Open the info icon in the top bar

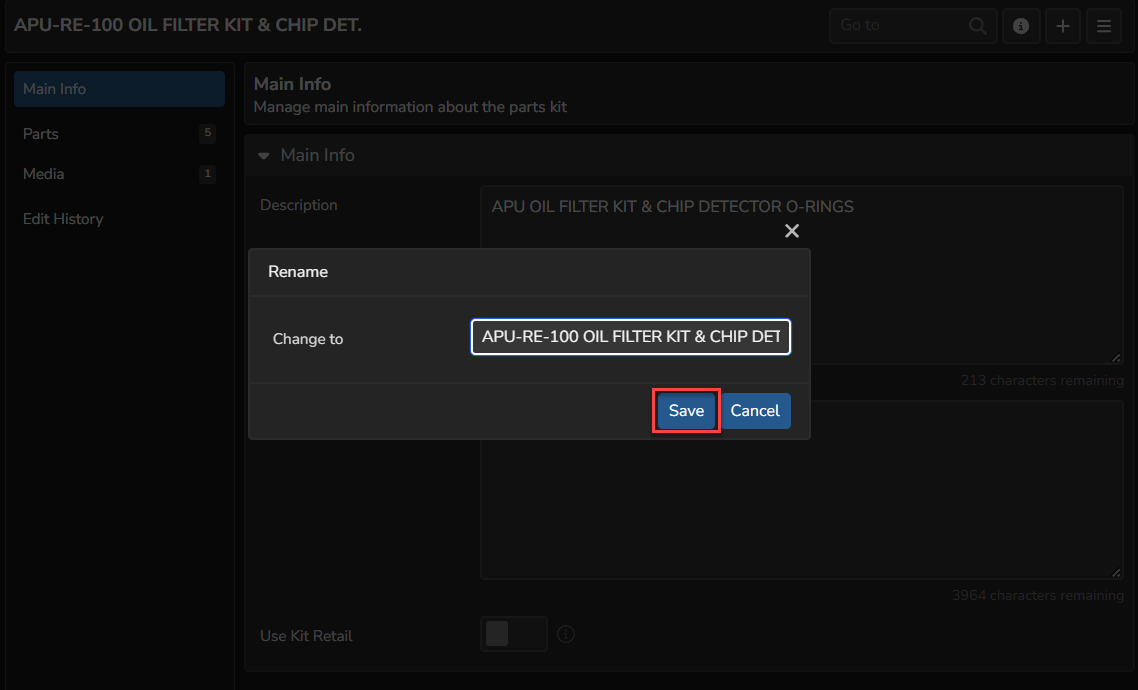[1021, 25]
